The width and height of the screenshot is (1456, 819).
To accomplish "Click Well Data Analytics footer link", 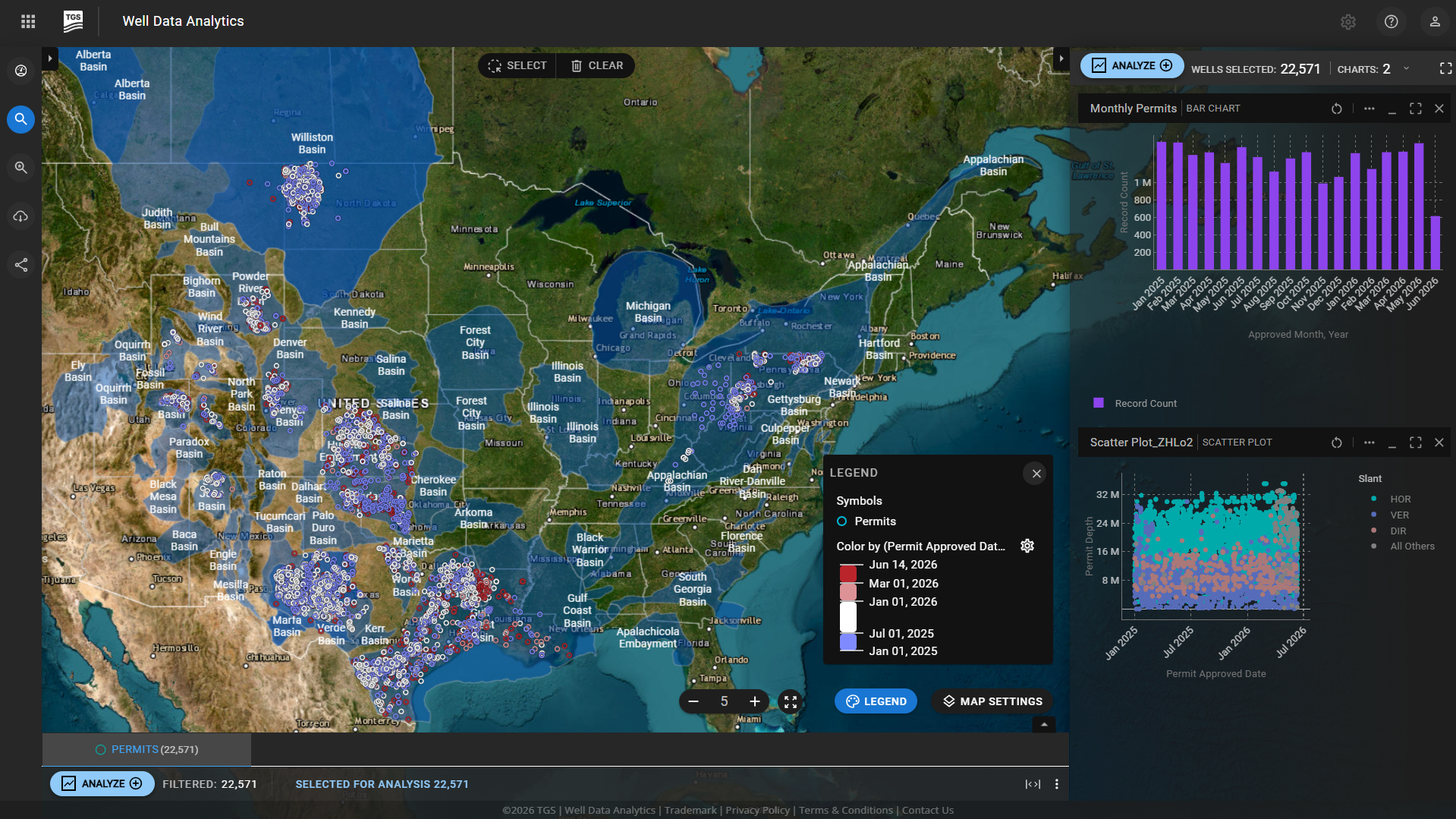I will [609, 810].
